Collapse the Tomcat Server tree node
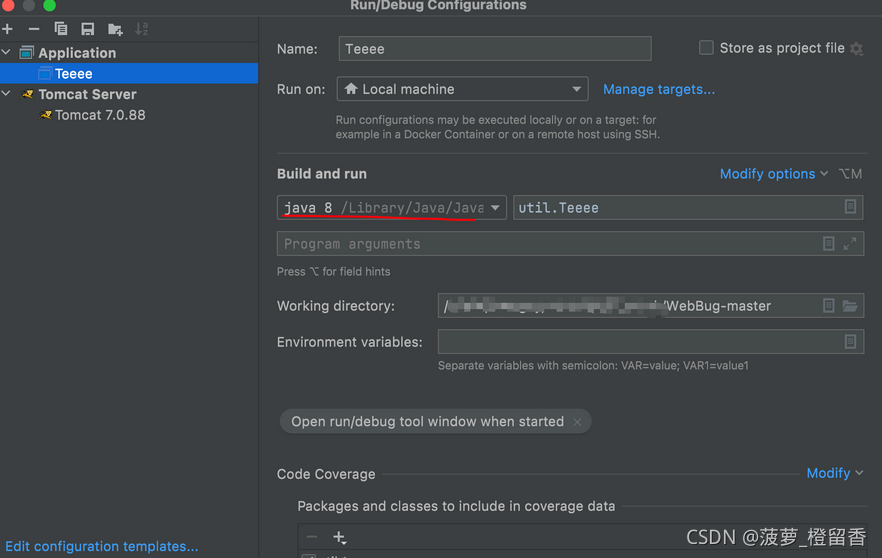The width and height of the screenshot is (882, 558). [x=7, y=93]
